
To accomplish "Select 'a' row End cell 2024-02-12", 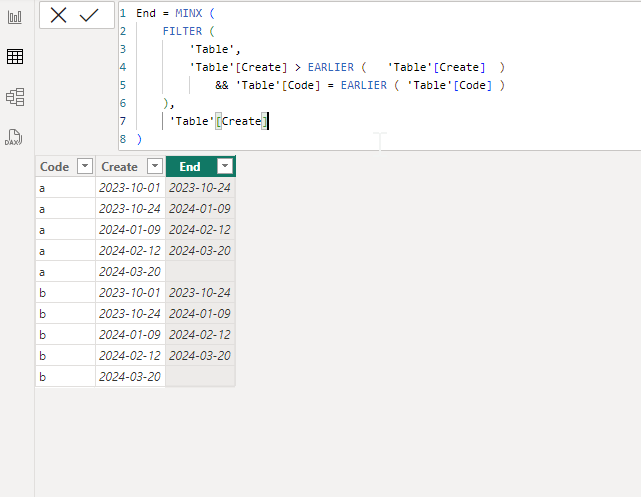I will (200, 230).
